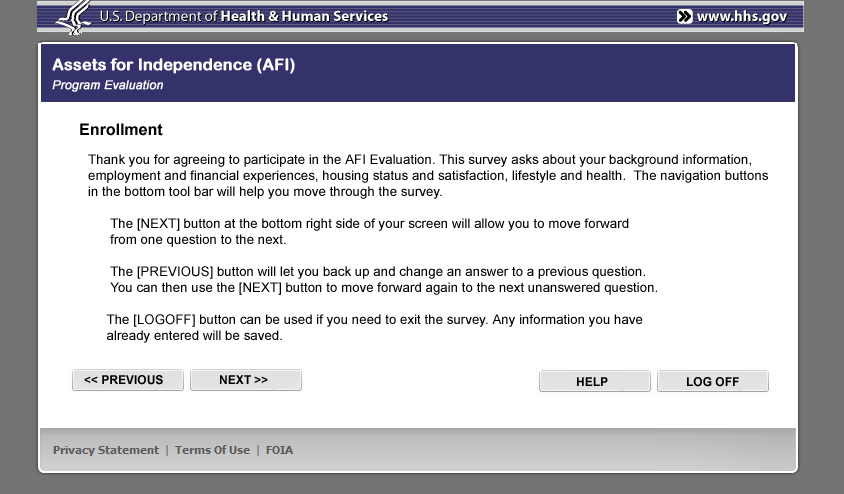Click the arrow icon beside www.hhs.gov

click(684, 16)
